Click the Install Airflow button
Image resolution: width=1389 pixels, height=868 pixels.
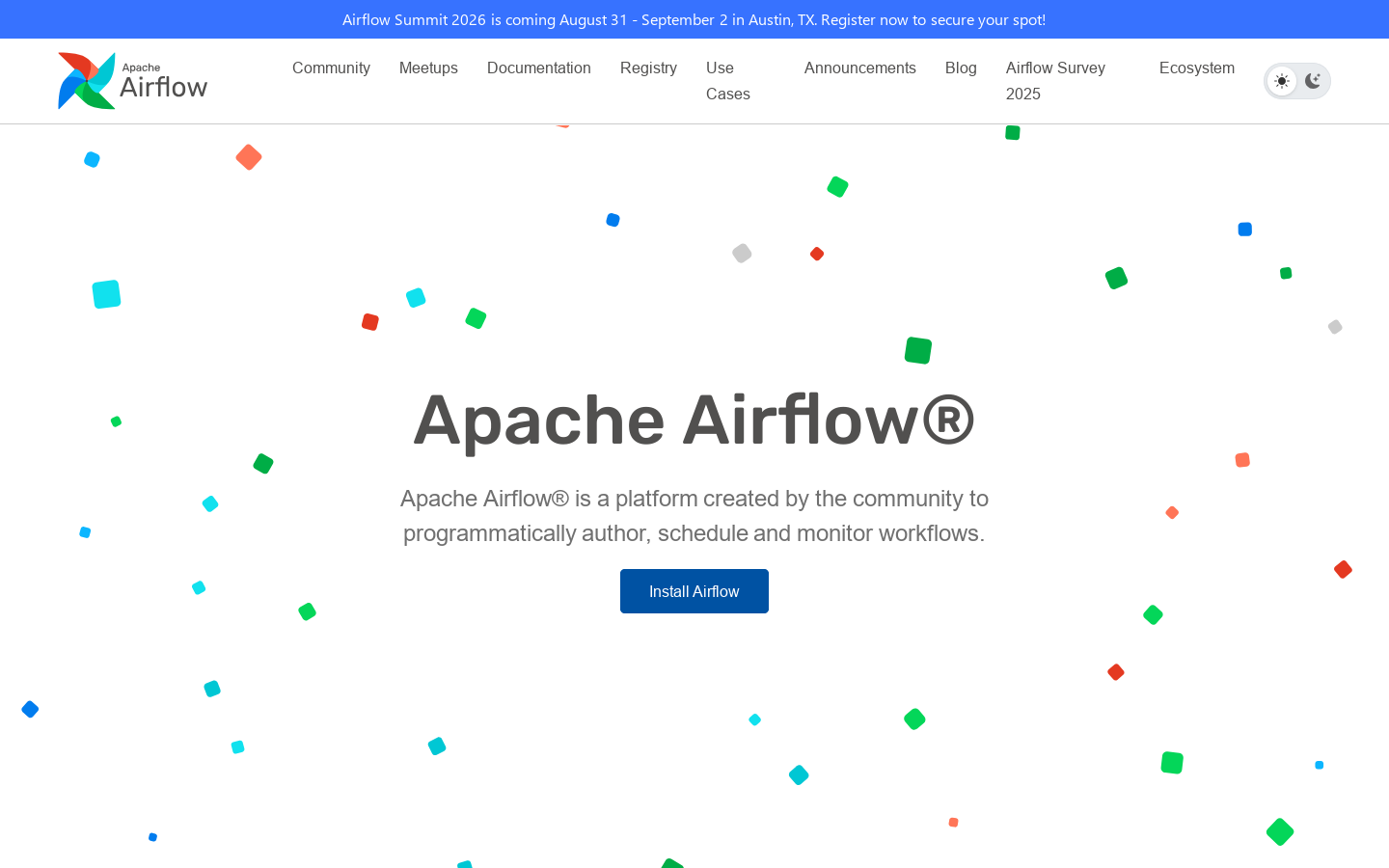tap(694, 591)
